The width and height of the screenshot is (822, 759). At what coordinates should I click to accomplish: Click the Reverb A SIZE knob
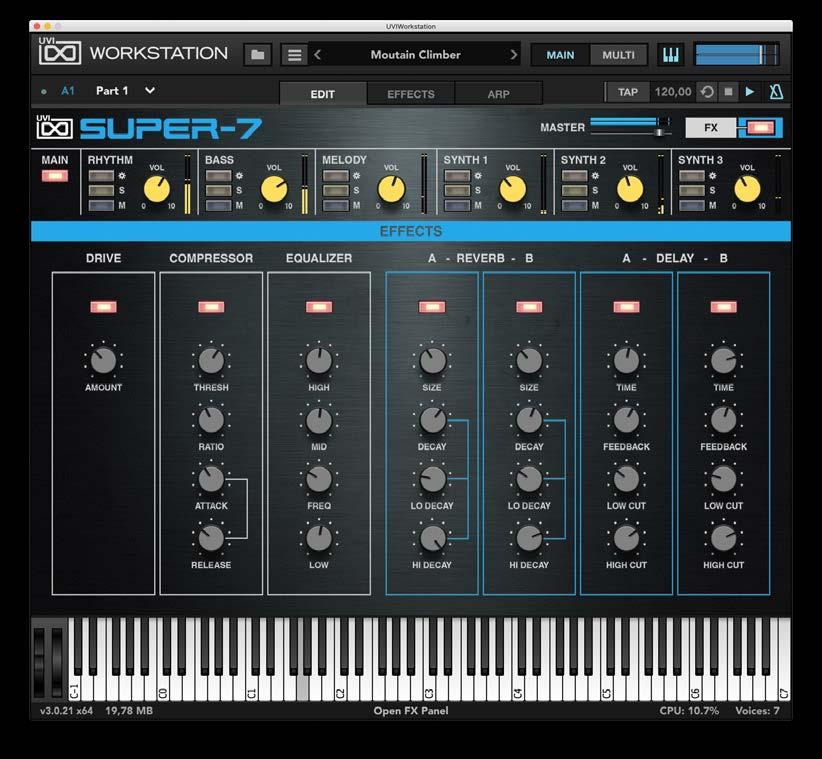[x=433, y=361]
